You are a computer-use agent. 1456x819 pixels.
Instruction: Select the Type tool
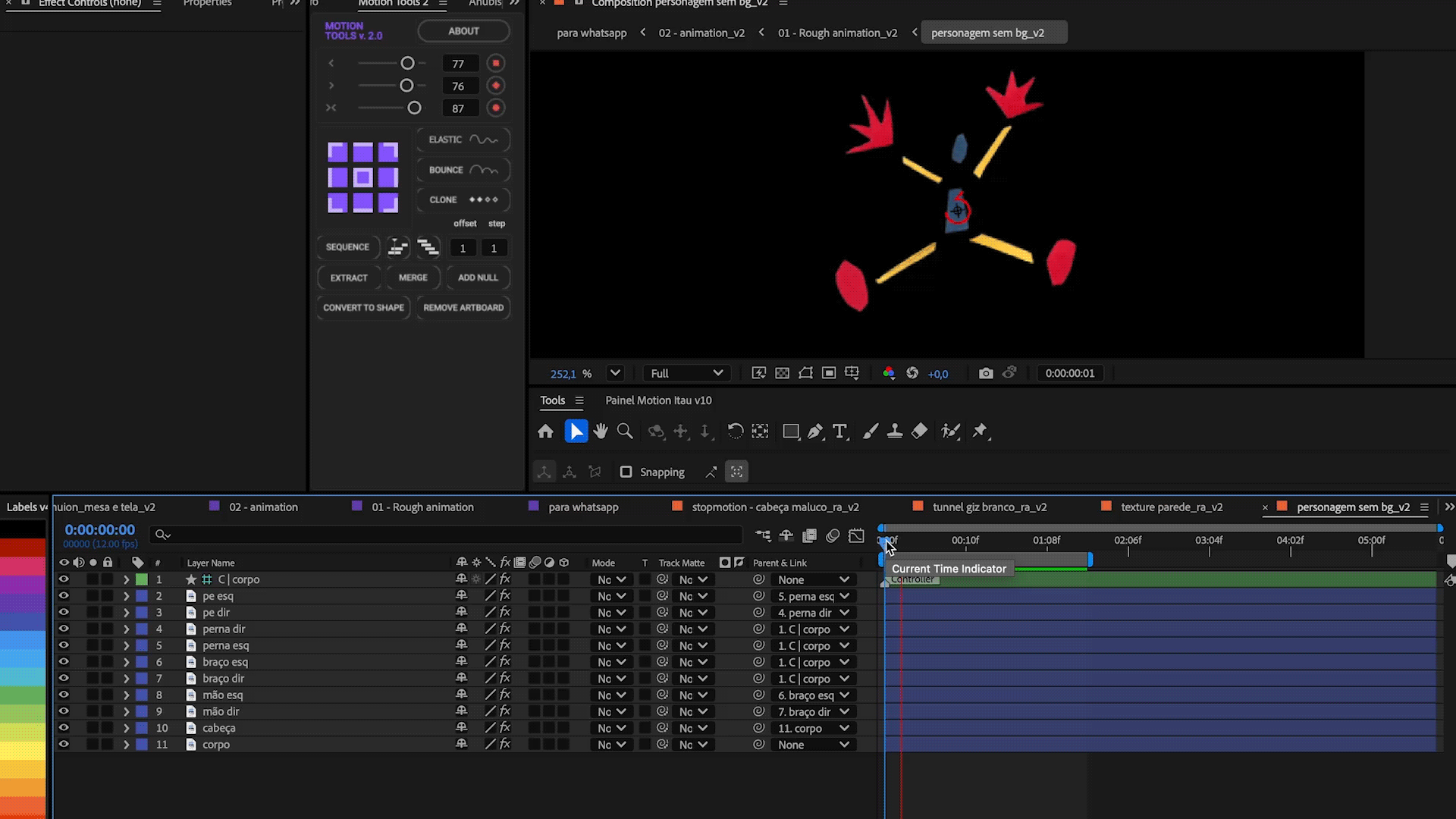(839, 431)
